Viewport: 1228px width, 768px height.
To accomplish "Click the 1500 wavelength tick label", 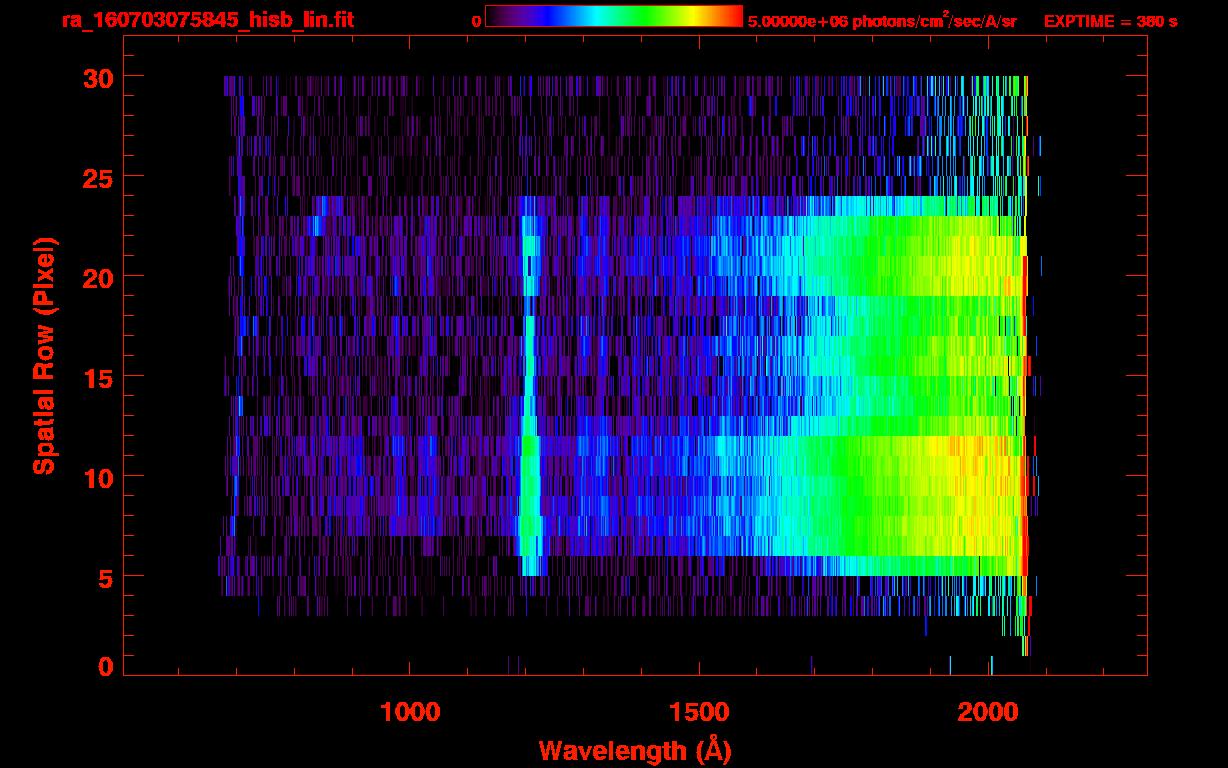I will (699, 712).
